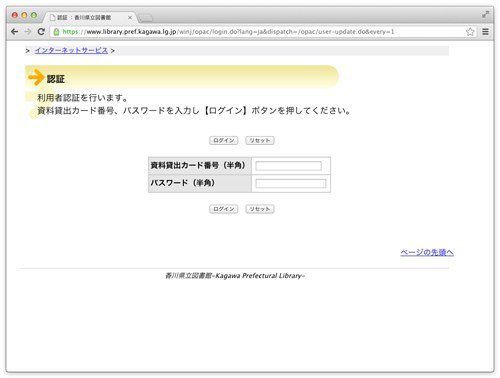The width and height of the screenshot is (500, 378).
Task: Click the lower ログイン button
Action: point(224,209)
